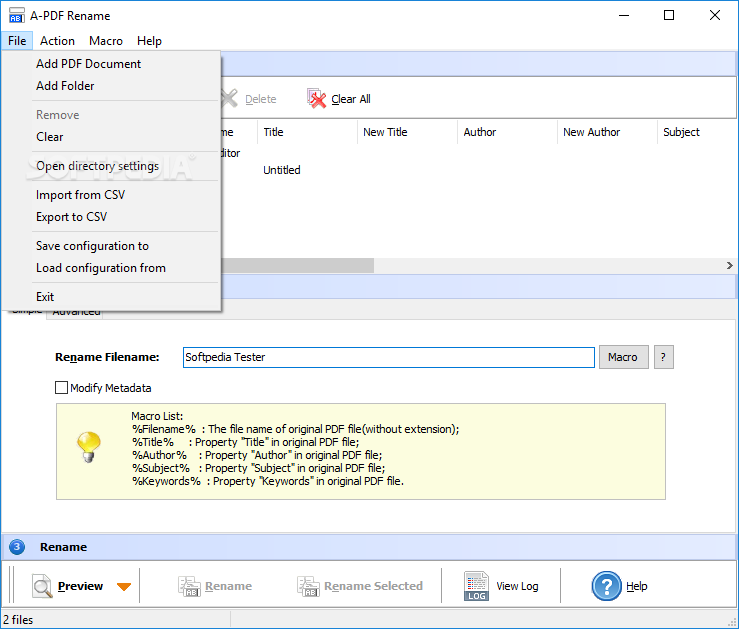The image size is (739, 629).
Task: Click the Author column header
Action: pos(507,132)
